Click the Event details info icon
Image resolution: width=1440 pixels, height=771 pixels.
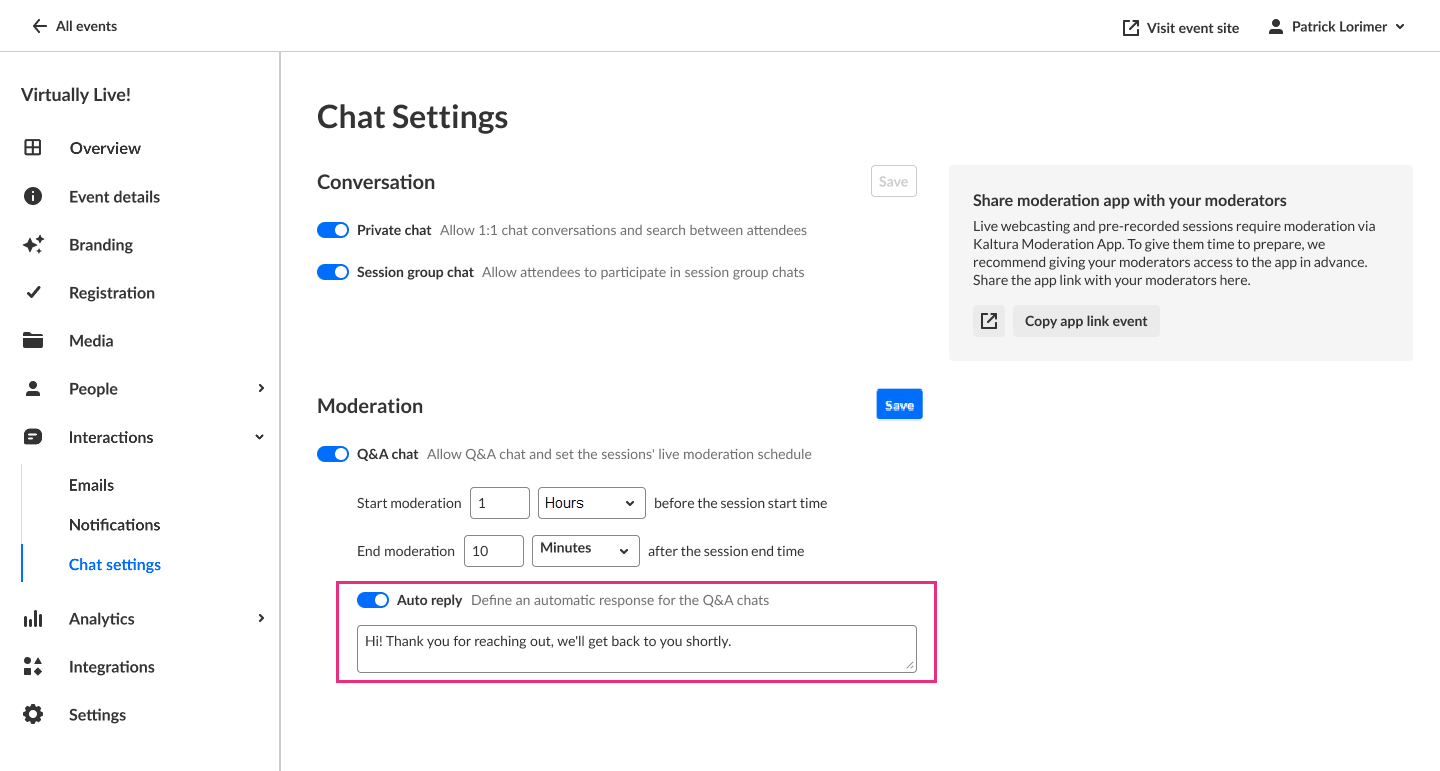pos(33,196)
